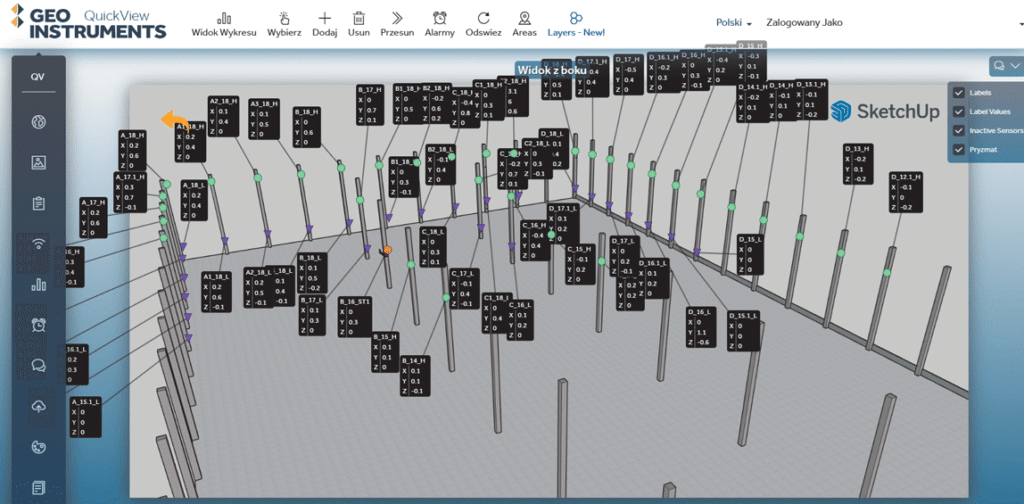
Task: Toggle the Pryzmat checkbox
Action: 958,149
